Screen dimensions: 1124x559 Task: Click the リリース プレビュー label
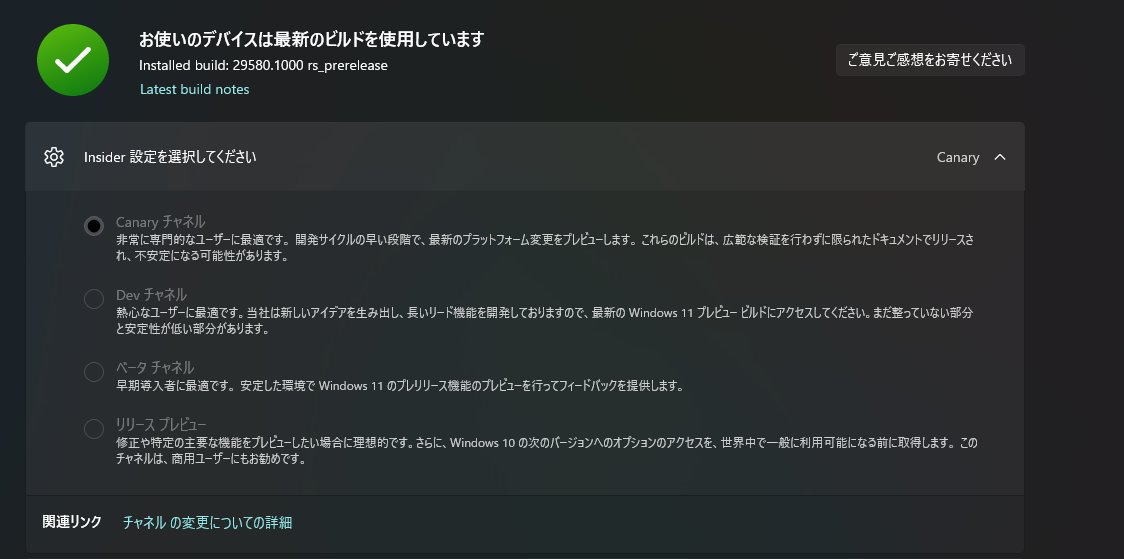161,424
